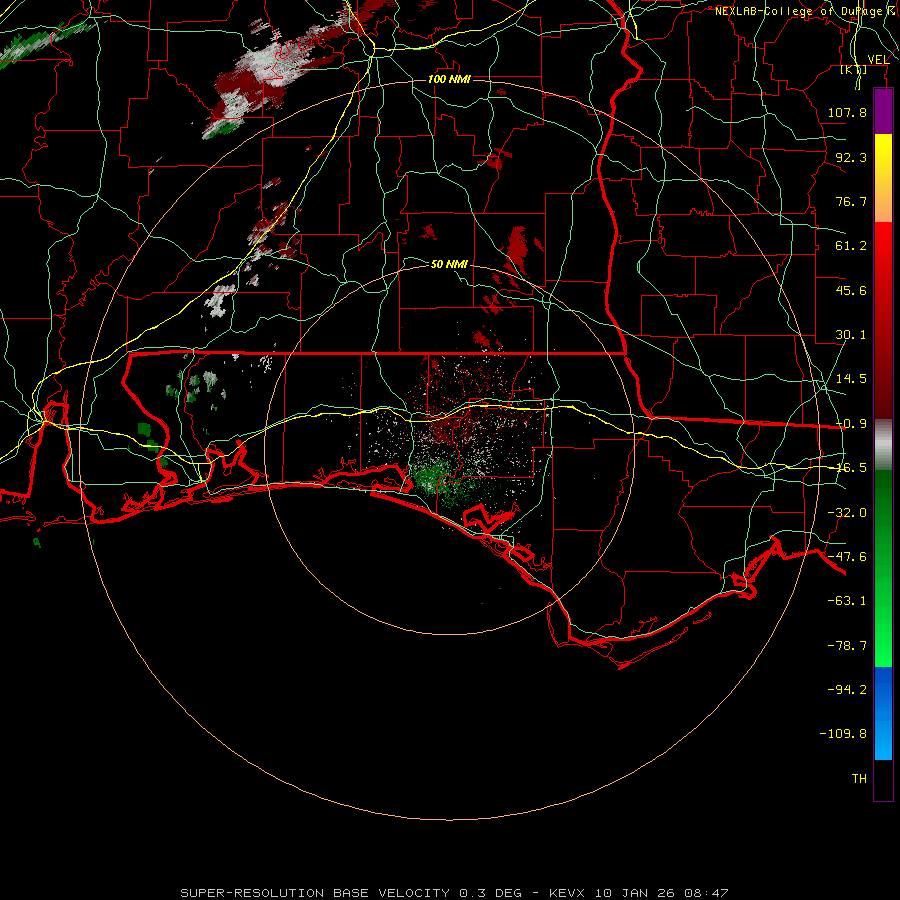Click the -32.0 legend value

[x=847, y=513]
